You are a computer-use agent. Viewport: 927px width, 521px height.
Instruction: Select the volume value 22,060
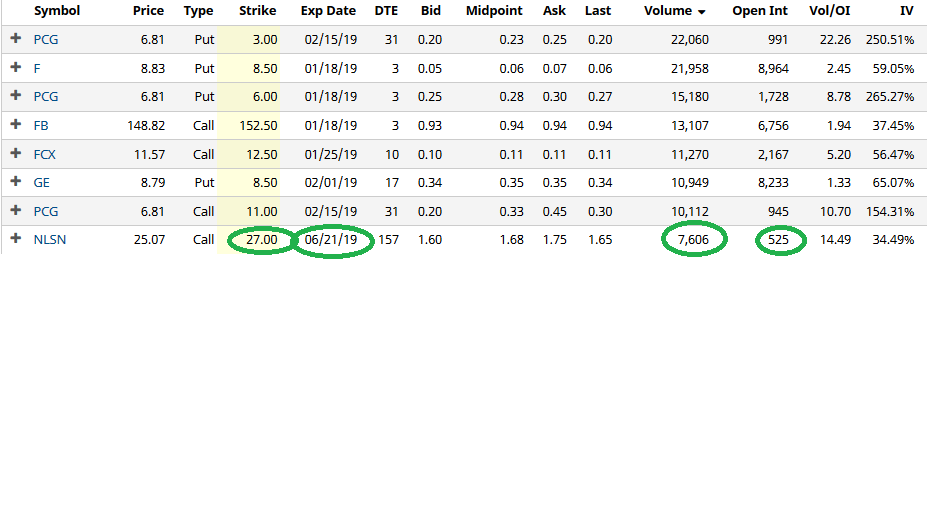click(x=690, y=40)
